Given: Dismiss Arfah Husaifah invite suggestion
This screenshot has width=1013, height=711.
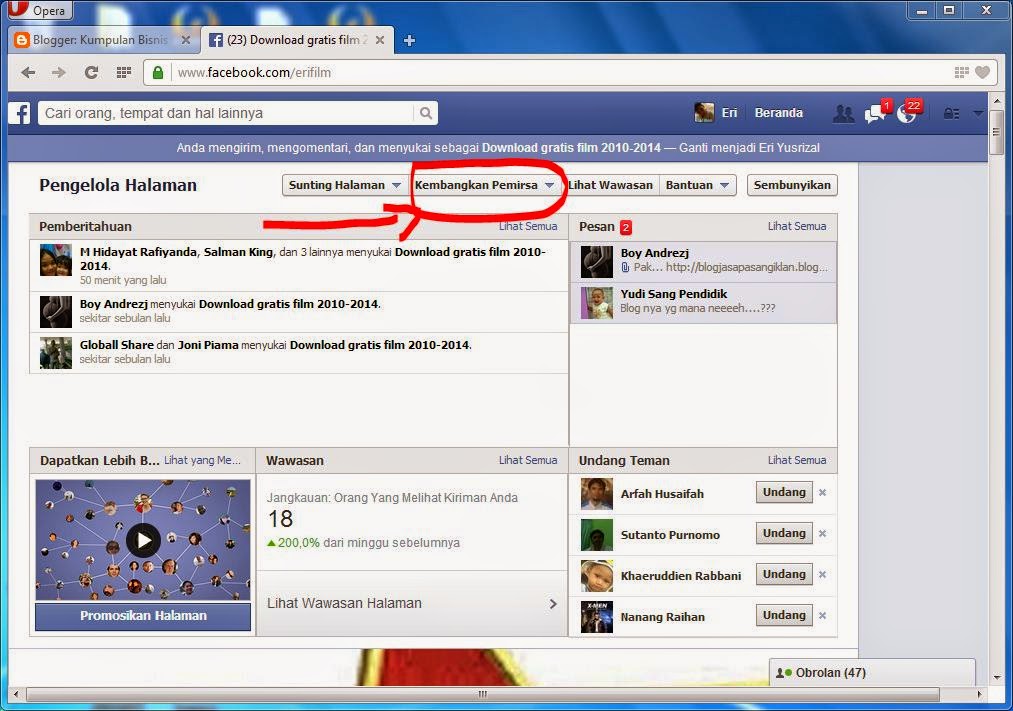Looking at the screenshot, I should (822, 493).
